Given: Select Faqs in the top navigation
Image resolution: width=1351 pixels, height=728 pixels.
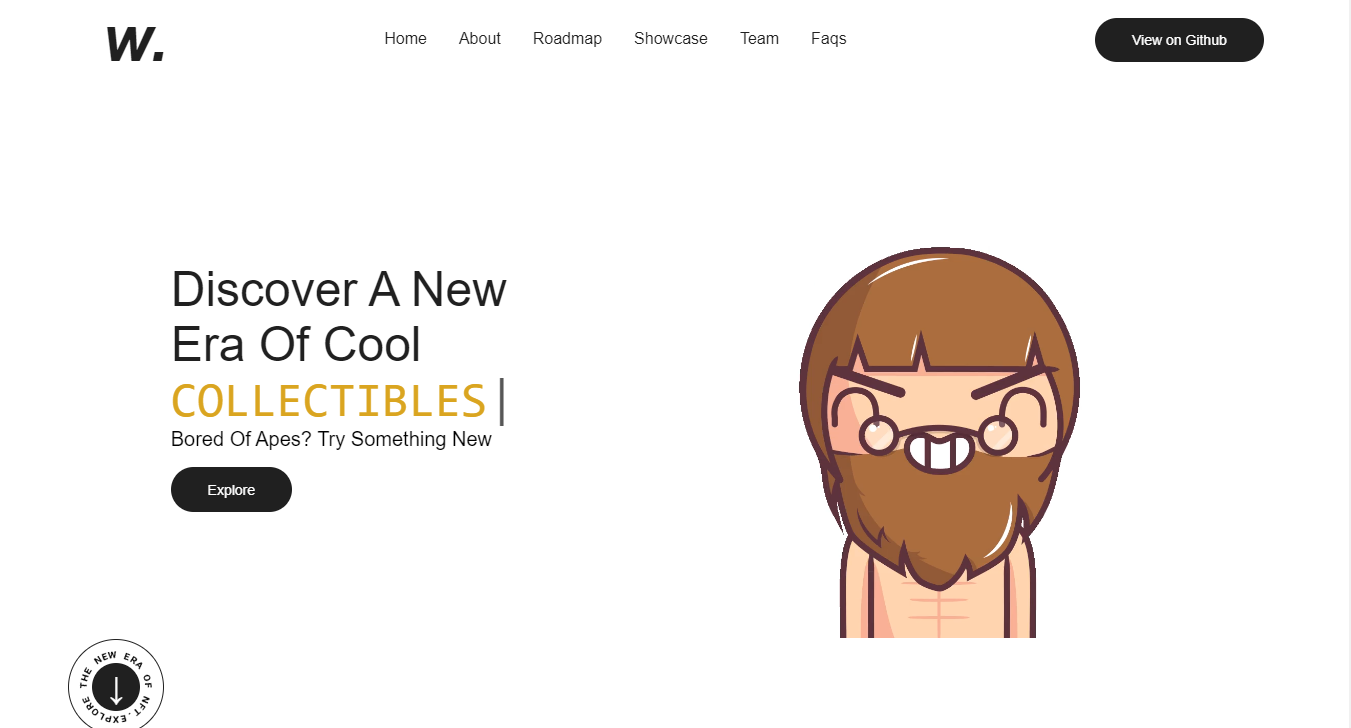Looking at the screenshot, I should [829, 39].
